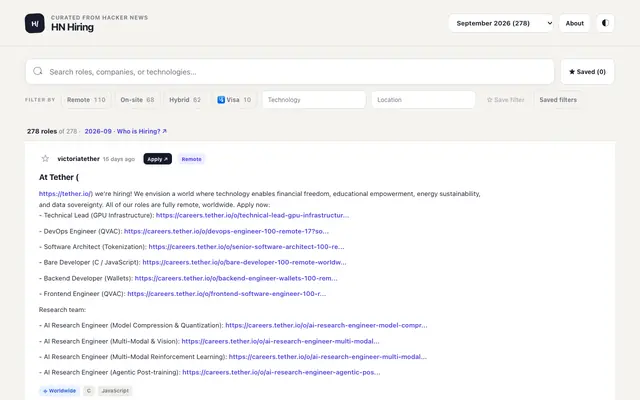This screenshot has width=640, height=400.
Task: Click the HN Hiring logo icon
Action: tap(35, 23)
